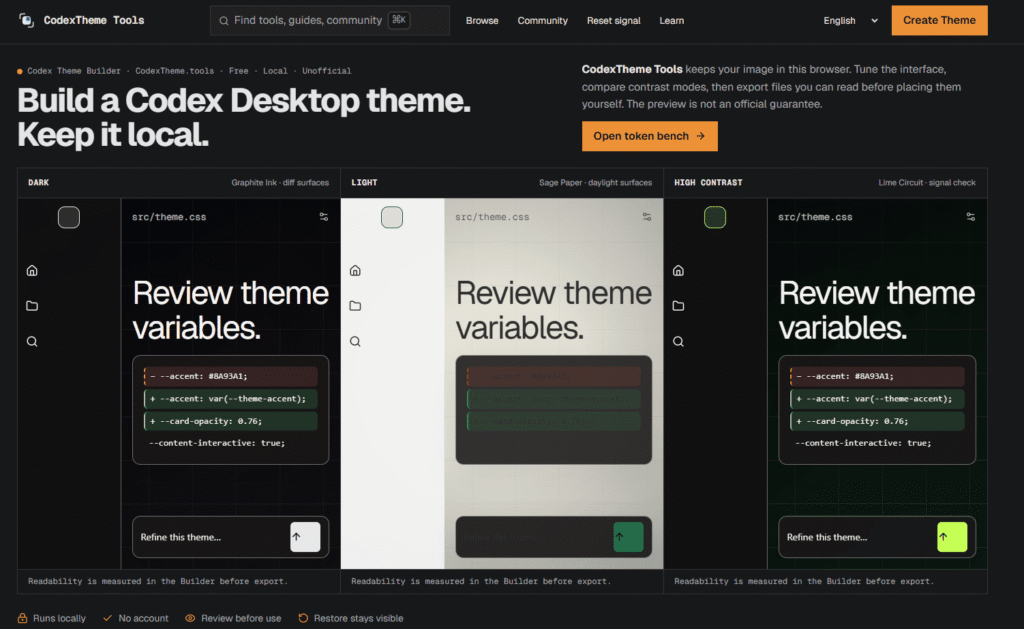This screenshot has width=1024, height=629.
Task: Click the search magnifier icon in header
Action: tap(224, 21)
